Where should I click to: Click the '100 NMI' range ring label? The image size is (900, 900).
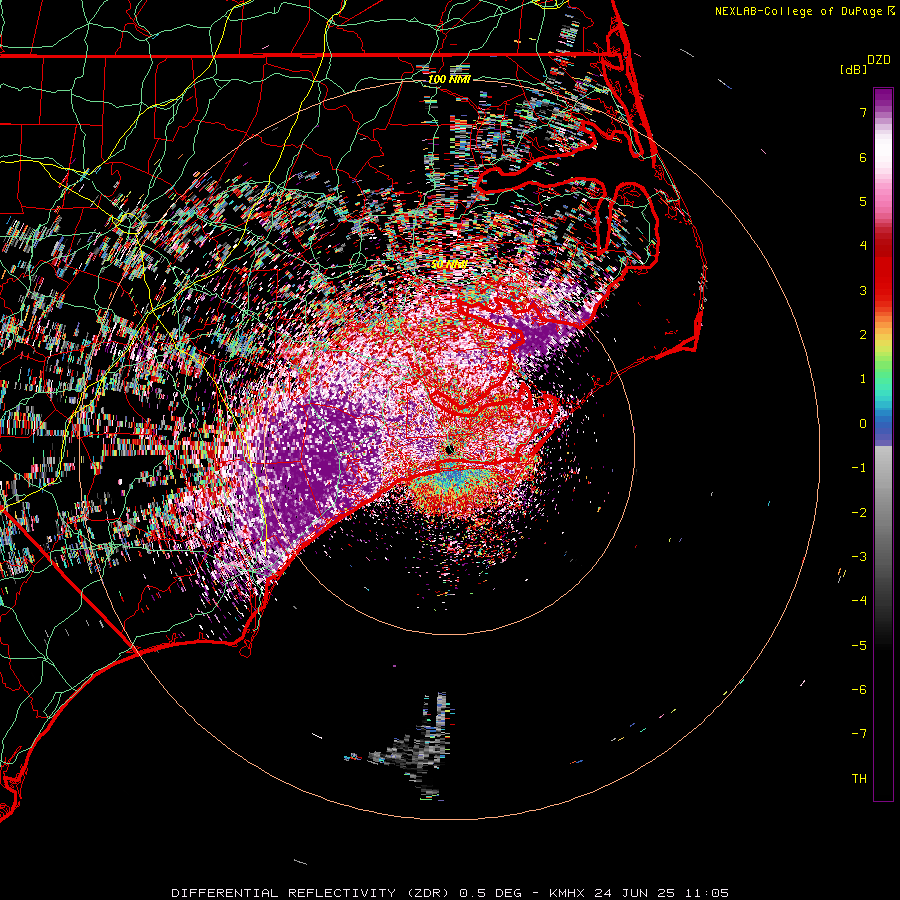[449, 79]
